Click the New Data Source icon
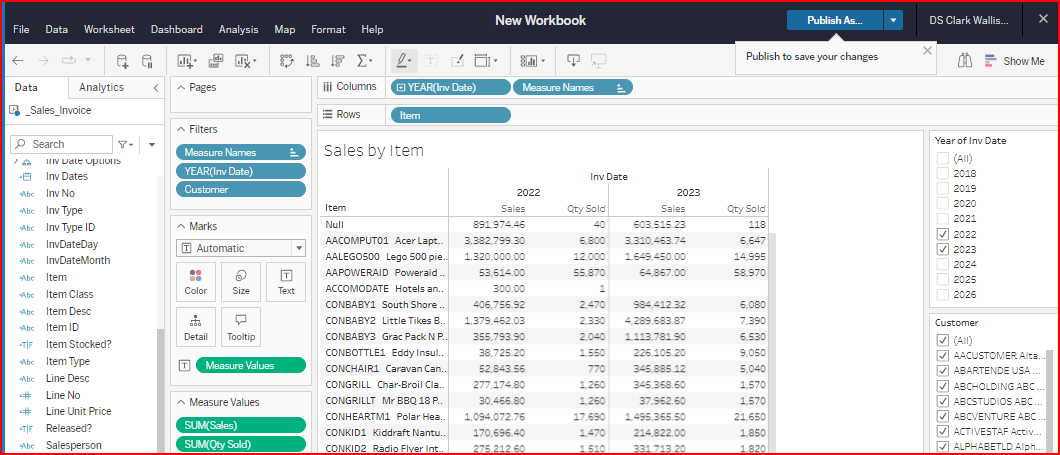The height and width of the screenshot is (455, 1060). (122, 61)
